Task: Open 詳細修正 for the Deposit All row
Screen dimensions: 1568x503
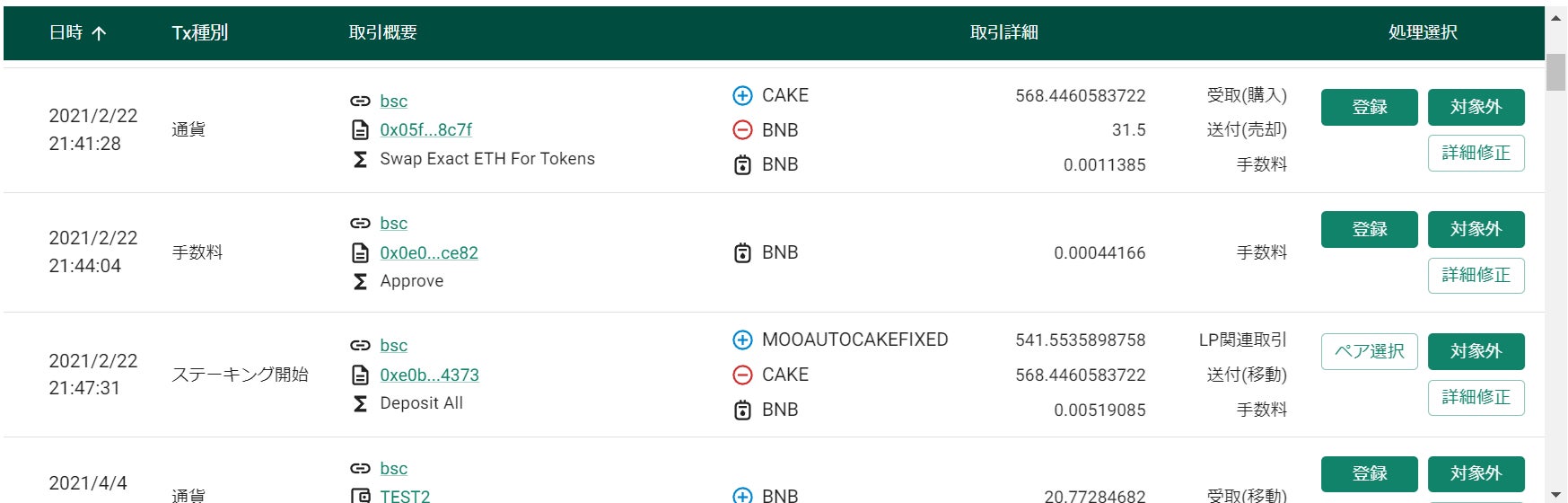Action: point(1476,397)
